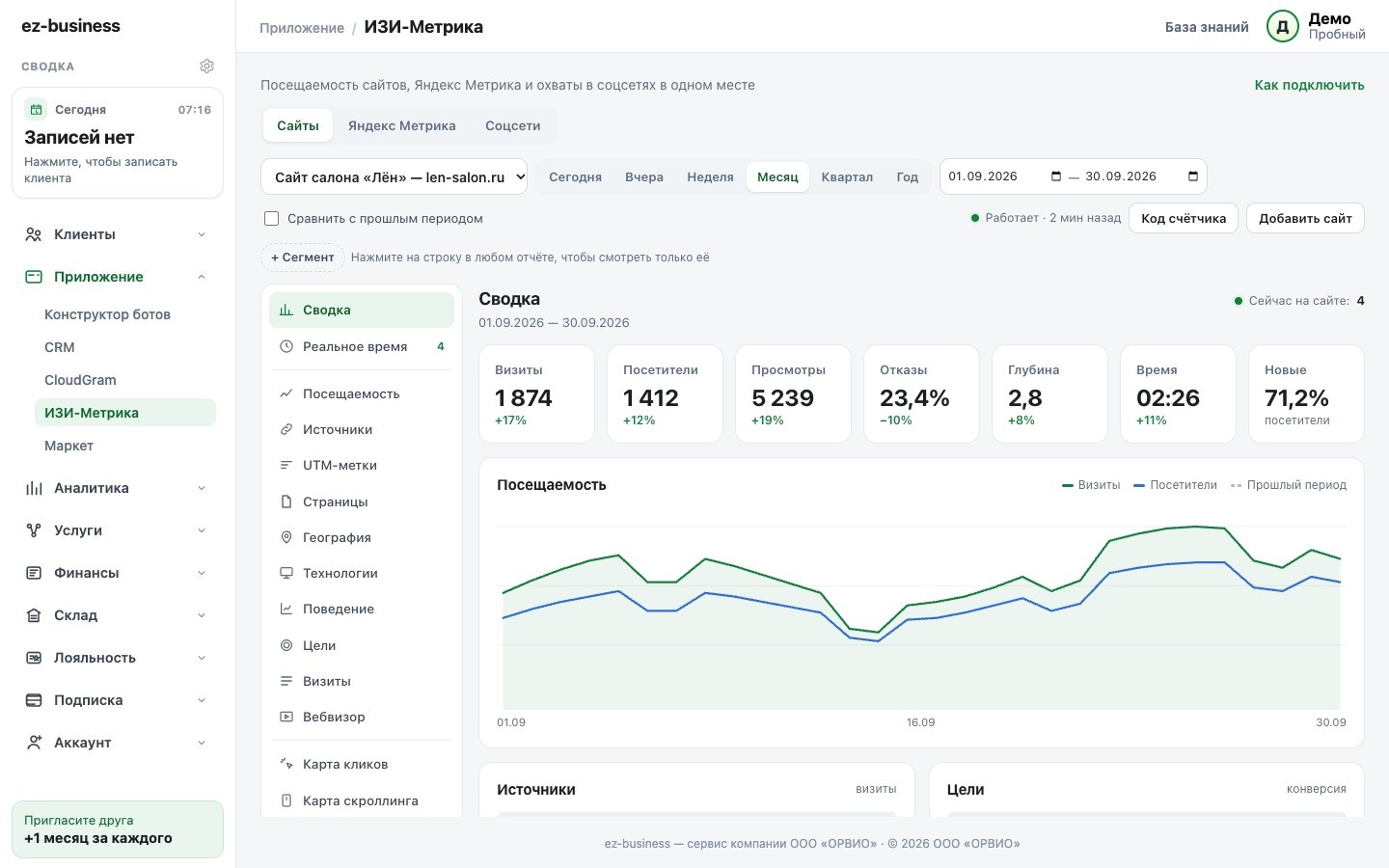This screenshot has height=868, width=1389.
Task: Click the Демо user avatar
Action: click(x=1283, y=27)
